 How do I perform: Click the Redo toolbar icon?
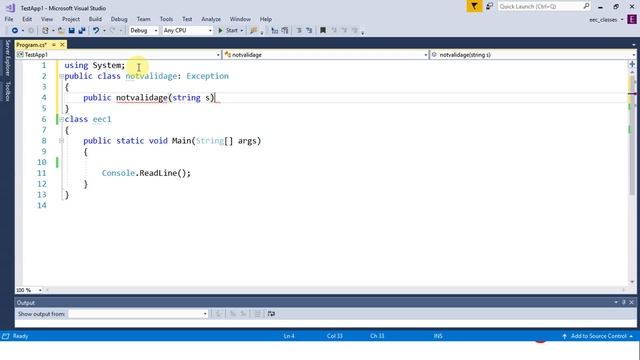tap(113, 31)
